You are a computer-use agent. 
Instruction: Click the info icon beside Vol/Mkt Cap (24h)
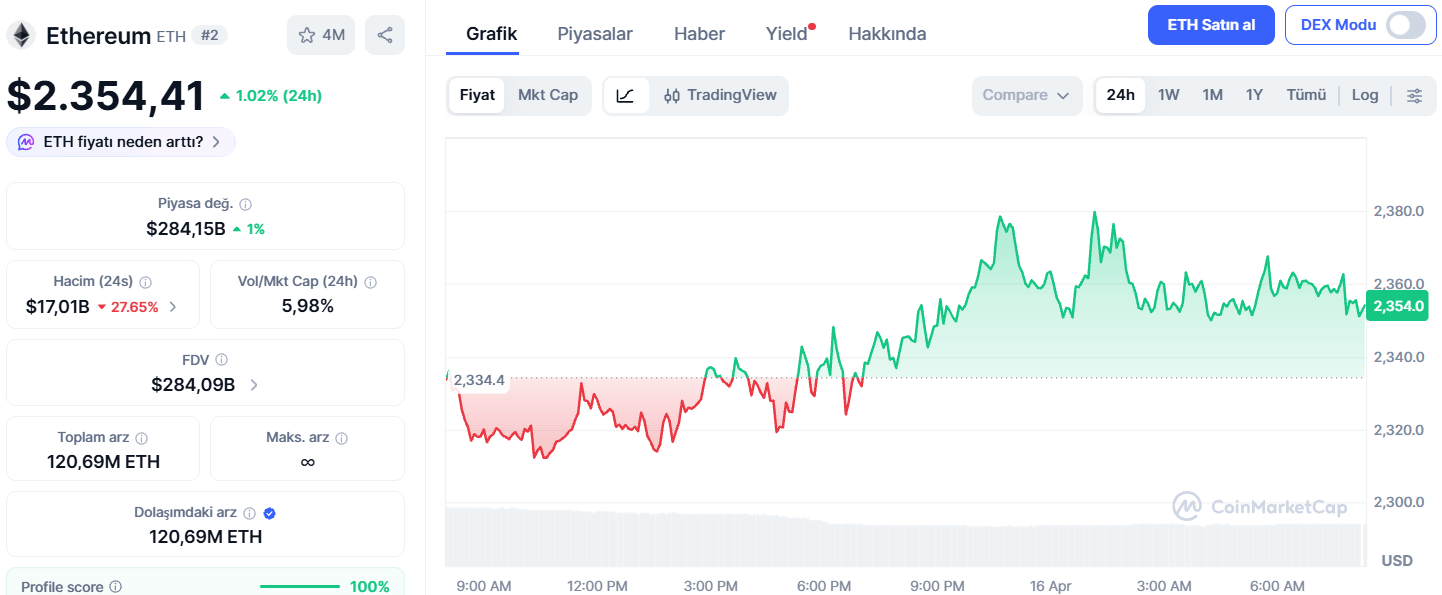[371, 282]
